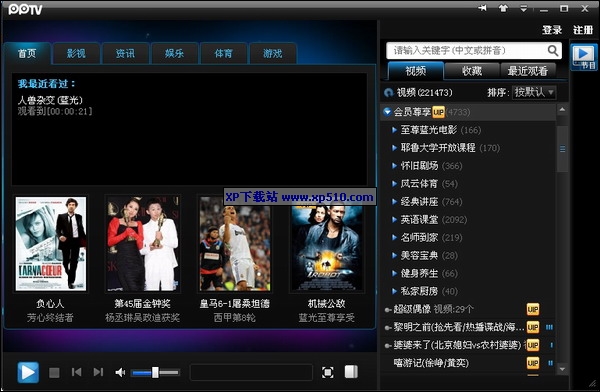Click the 登录 login link
Viewport: 600px width, 392px height.
(552, 30)
